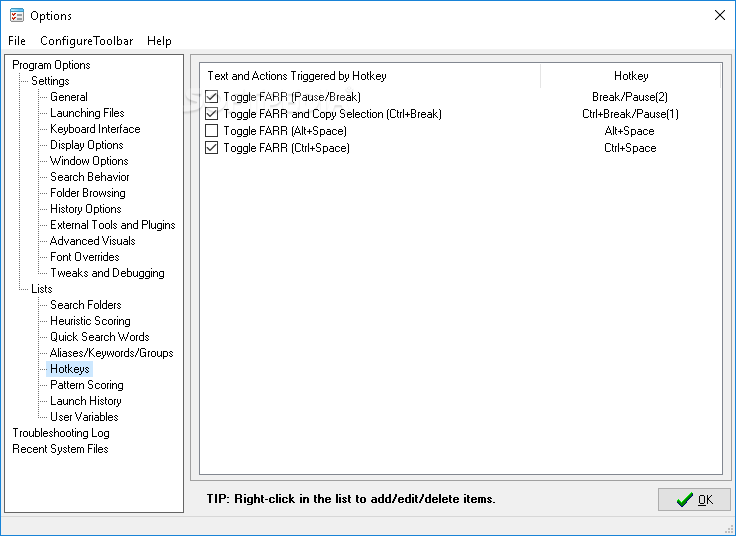This screenshot has width=736, height=536.
Task: Select Toggle FARR (Ctrl+Space) row text
Action: 286,148
